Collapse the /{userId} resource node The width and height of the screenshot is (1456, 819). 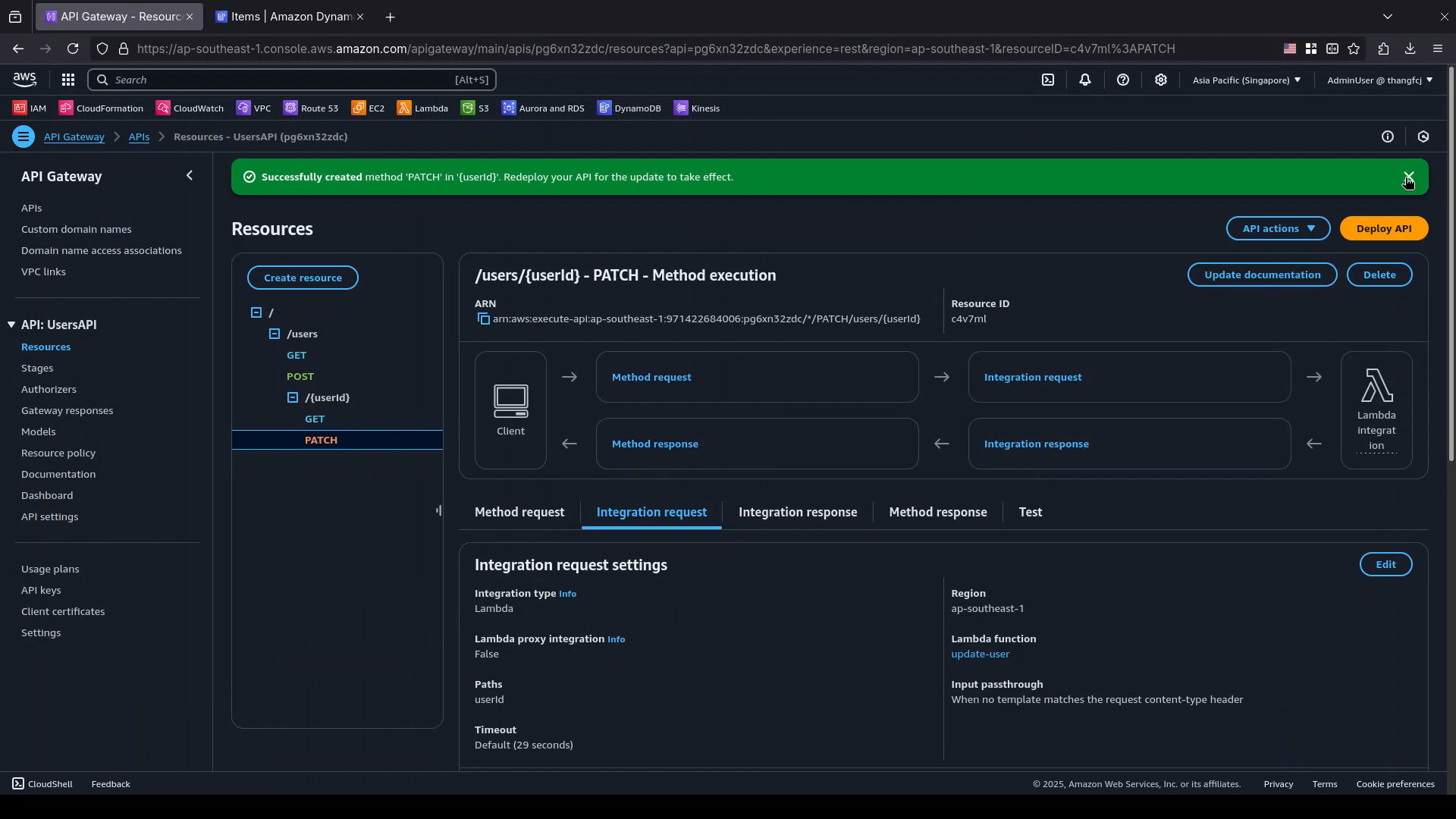(x=293, y=397)
